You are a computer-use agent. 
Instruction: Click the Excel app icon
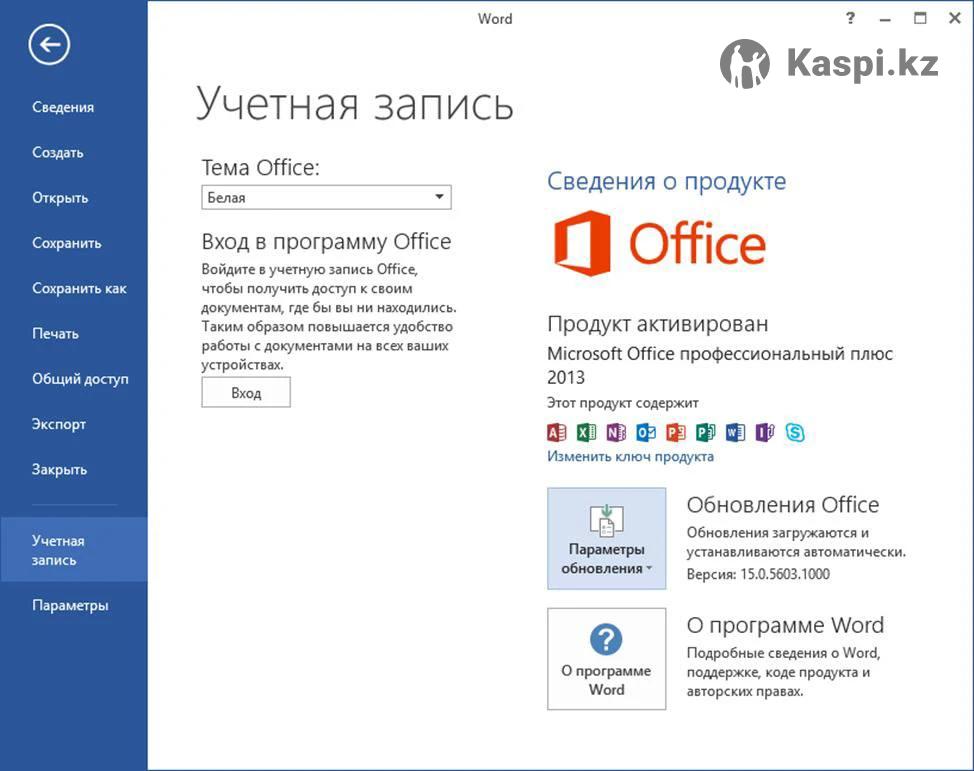(587, 432)
